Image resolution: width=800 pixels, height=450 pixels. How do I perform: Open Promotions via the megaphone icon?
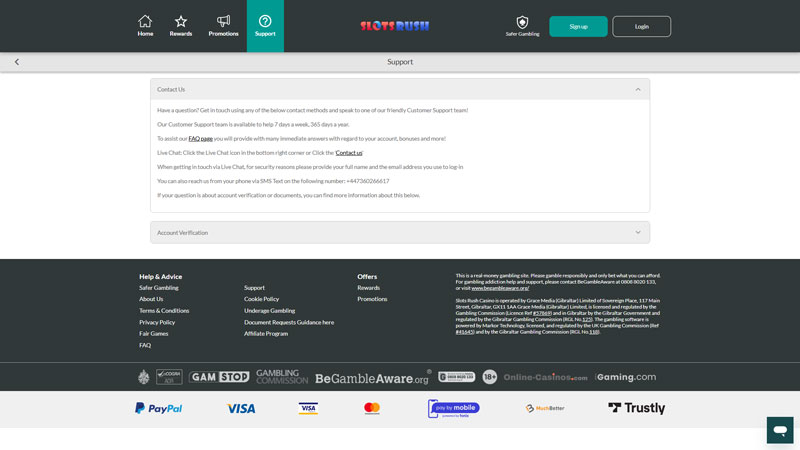[x=223, y=22]
